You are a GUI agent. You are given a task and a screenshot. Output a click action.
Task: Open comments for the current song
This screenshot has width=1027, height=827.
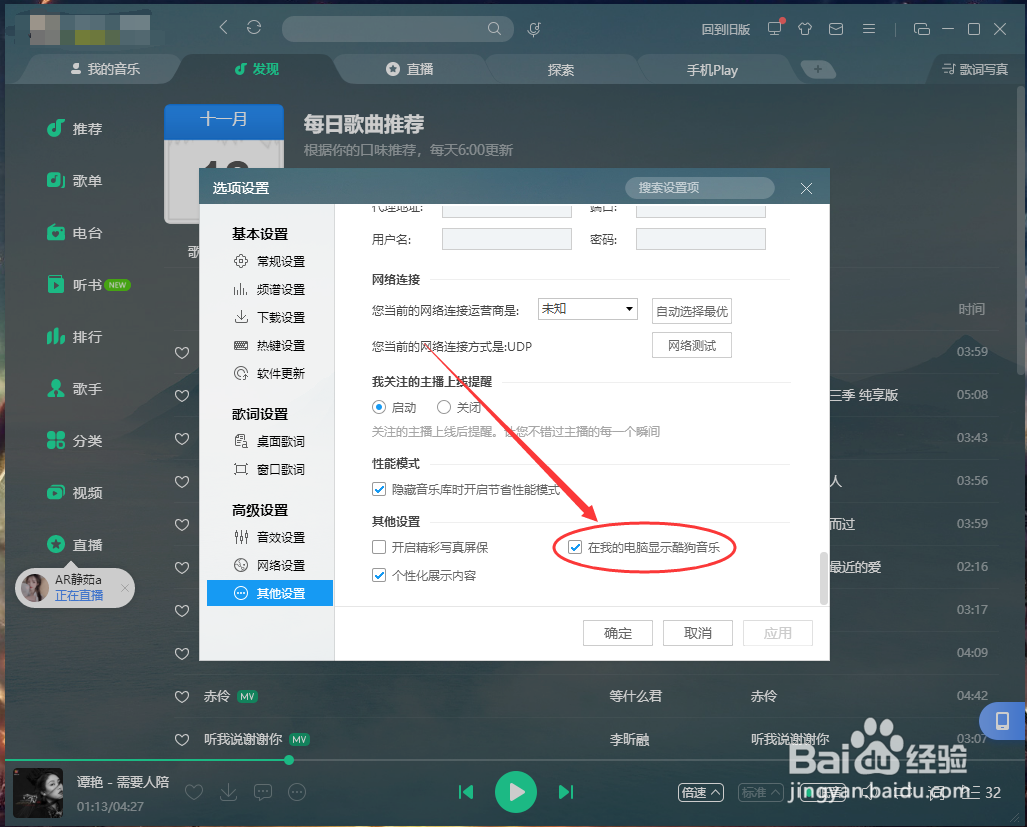click(263, 792)
